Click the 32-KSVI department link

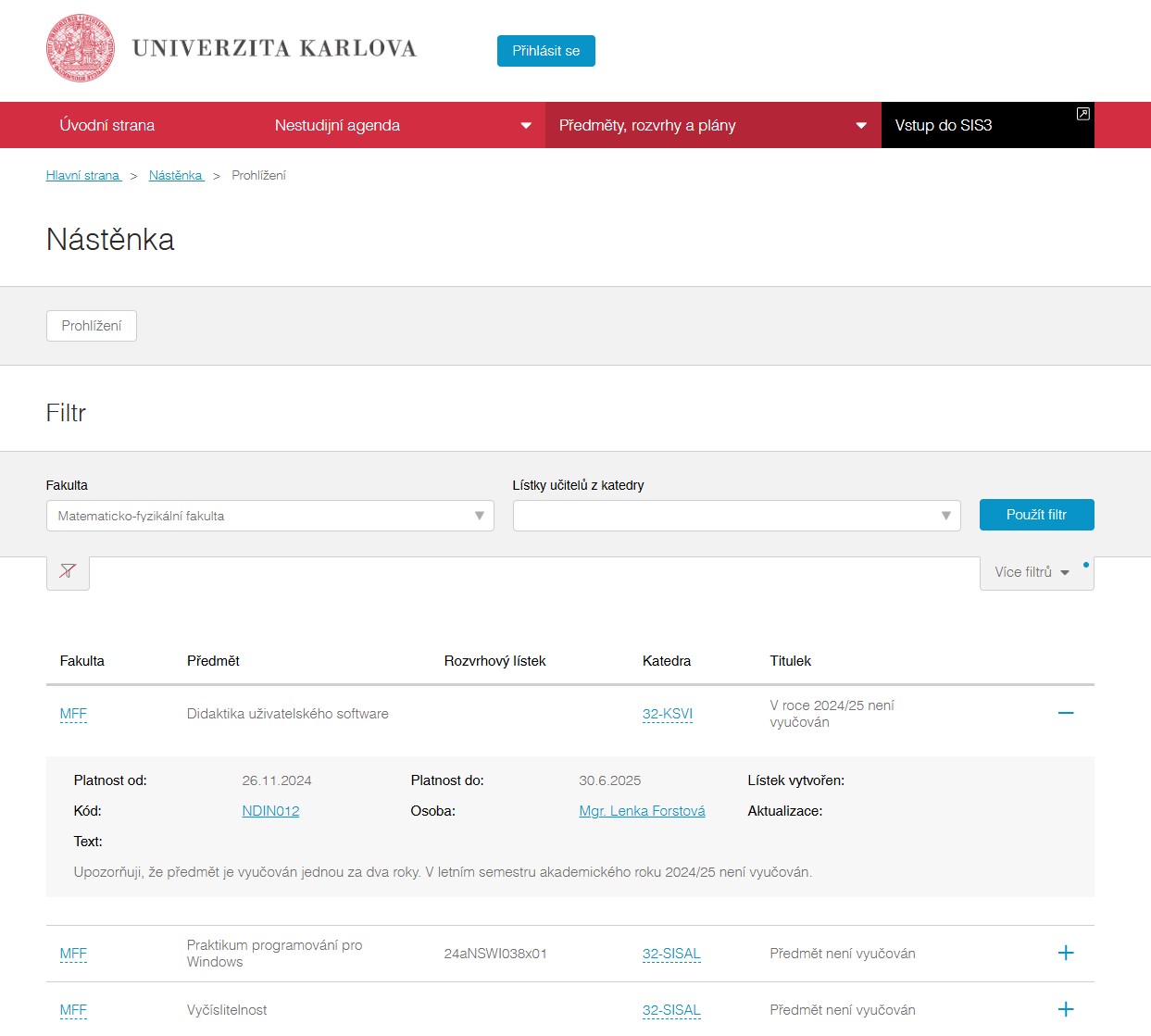667,714
